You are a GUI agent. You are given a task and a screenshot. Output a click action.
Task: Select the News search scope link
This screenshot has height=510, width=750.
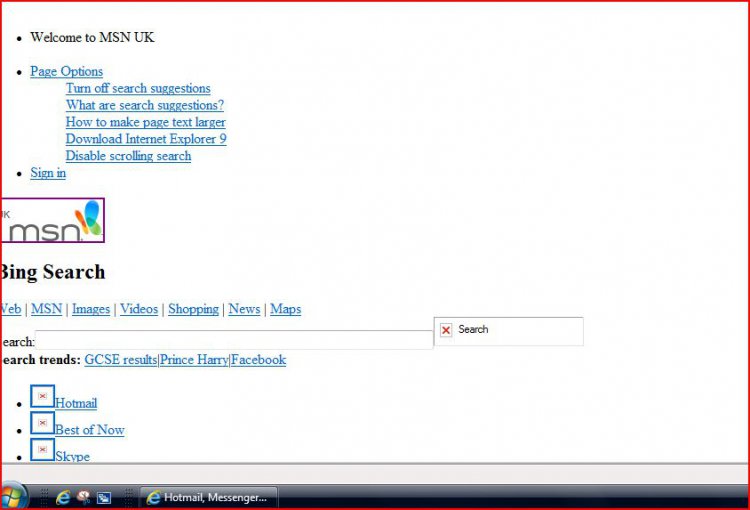(244, 309)
